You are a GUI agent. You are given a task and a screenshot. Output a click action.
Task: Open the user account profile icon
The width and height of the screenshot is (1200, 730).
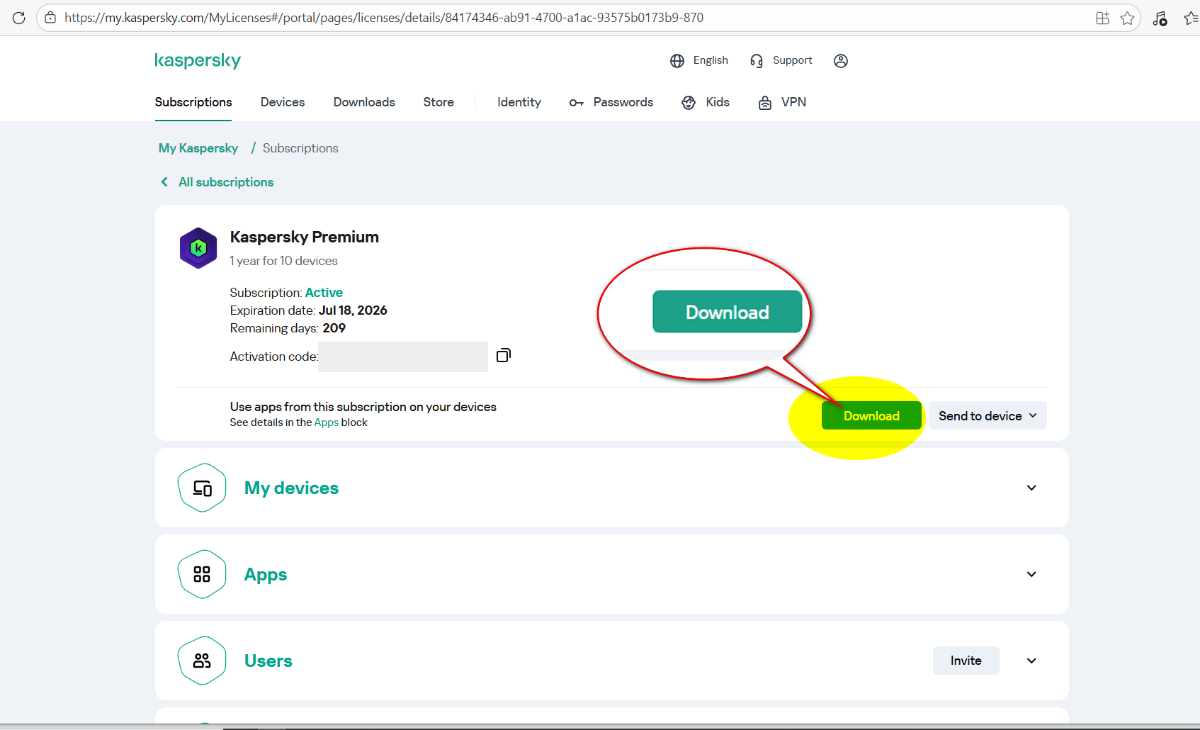(x=841, y=61)
